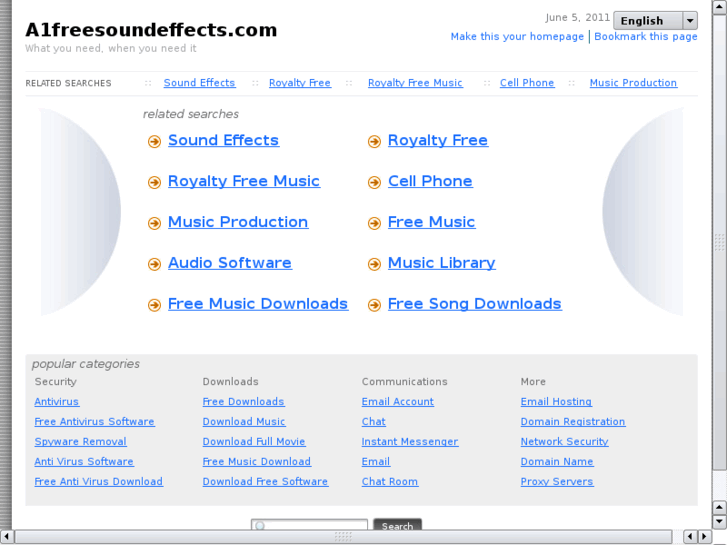Click the magnifier icon in the search box
This screenshot has height=545, width=727.
coord(260,526)
